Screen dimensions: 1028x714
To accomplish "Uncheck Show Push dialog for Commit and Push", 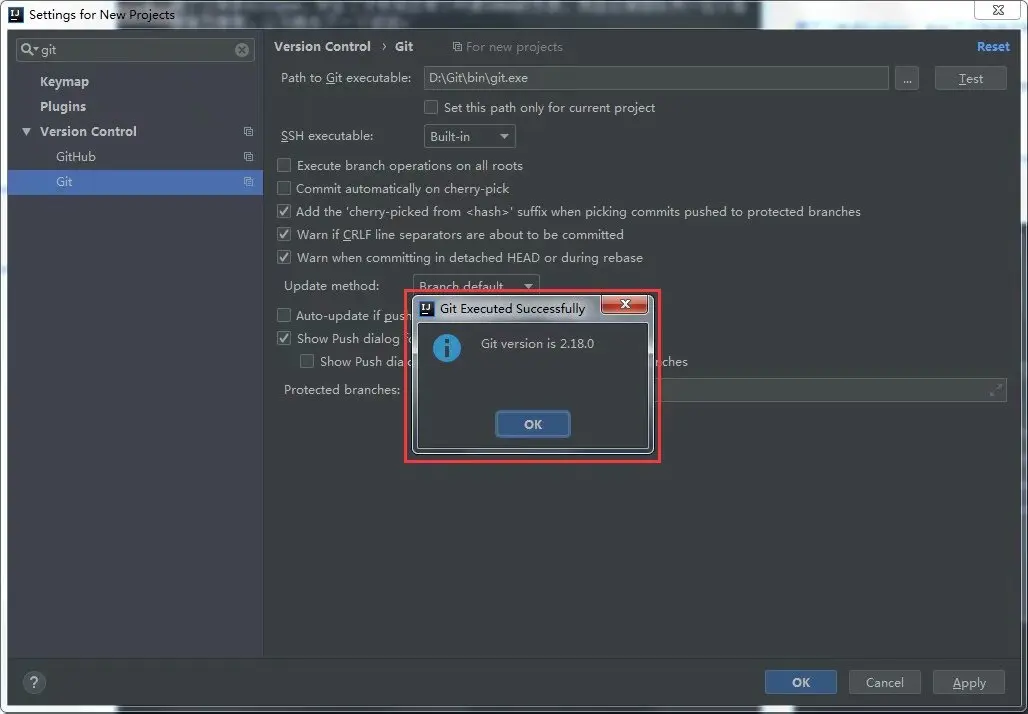I will click(284, 338).
